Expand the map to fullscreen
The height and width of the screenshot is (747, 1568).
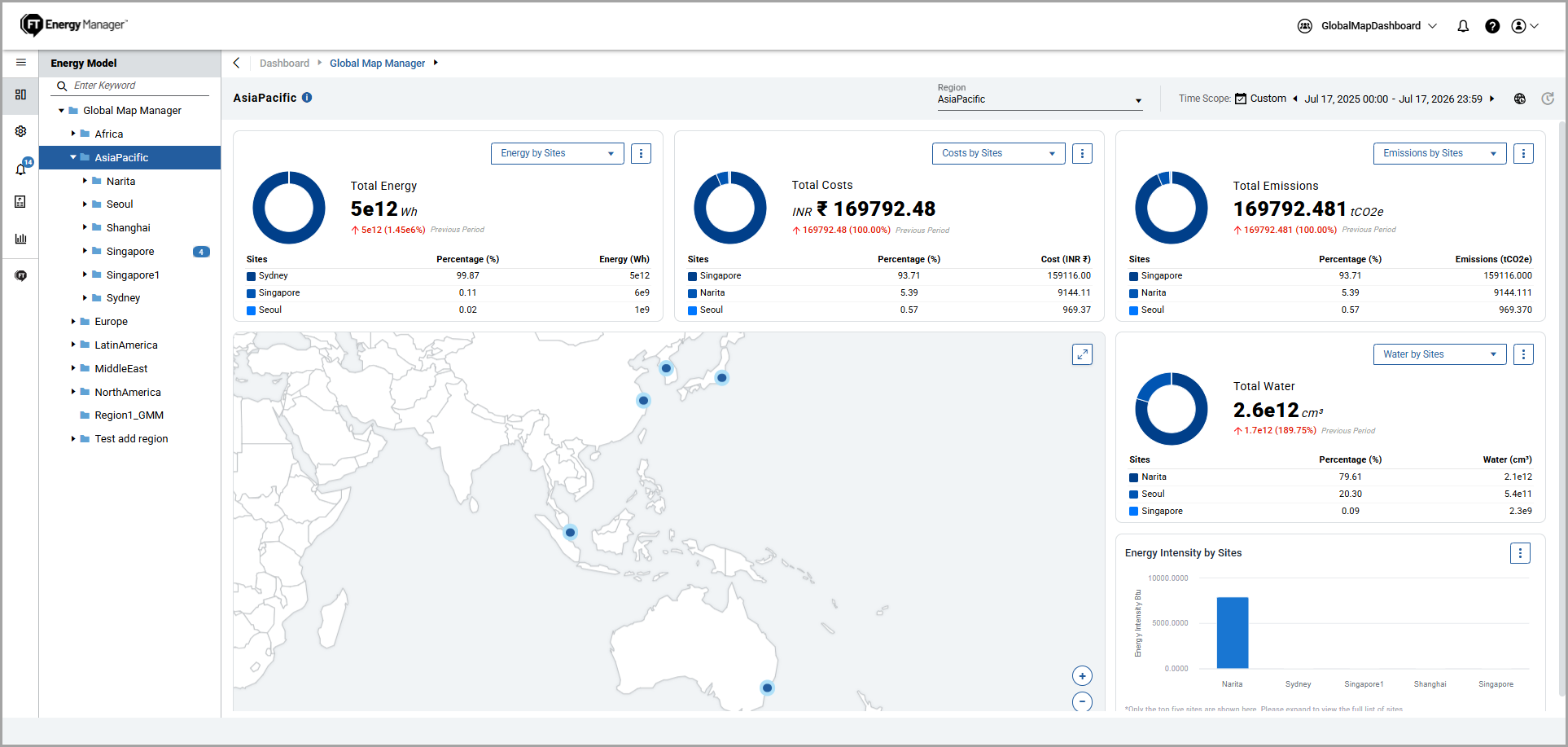pos(1082,354)
